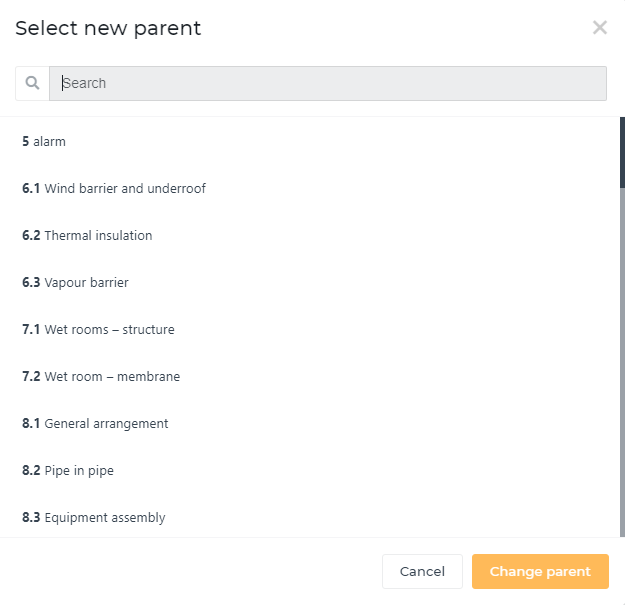The image size is (625, 605).
Task: Select 7.1 Wet rooms – structure
Action: pyautogui.click(x=309, y=329)
